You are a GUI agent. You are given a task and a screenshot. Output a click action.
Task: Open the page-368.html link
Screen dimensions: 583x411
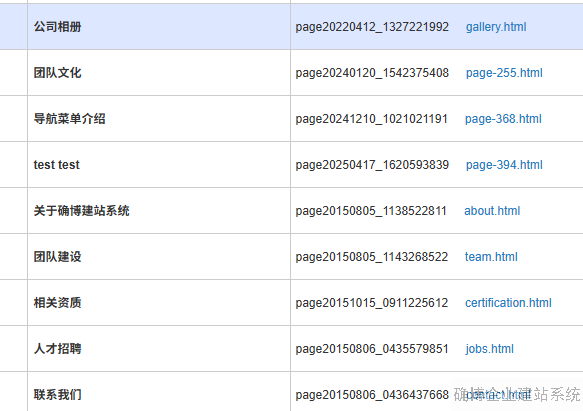pyautogui.click(x=503, y=119)
